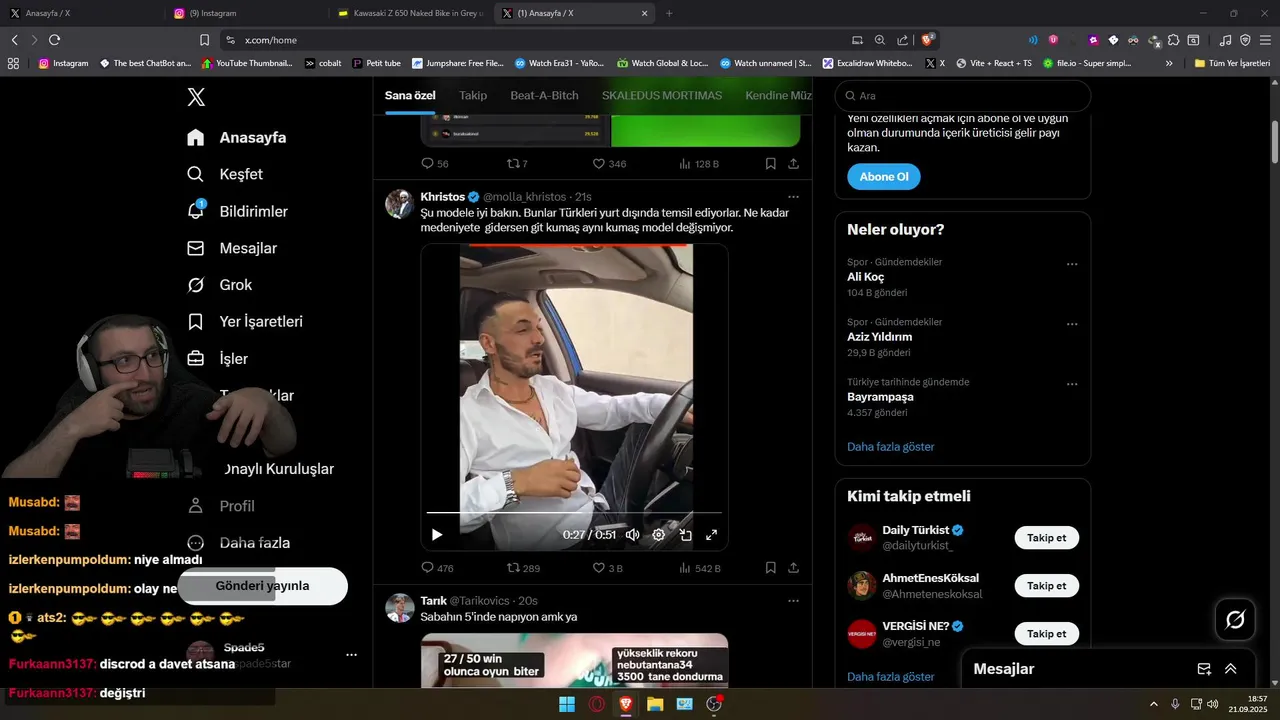
Task: Show more bookmarks chevron
Action: click(1169, 63)
